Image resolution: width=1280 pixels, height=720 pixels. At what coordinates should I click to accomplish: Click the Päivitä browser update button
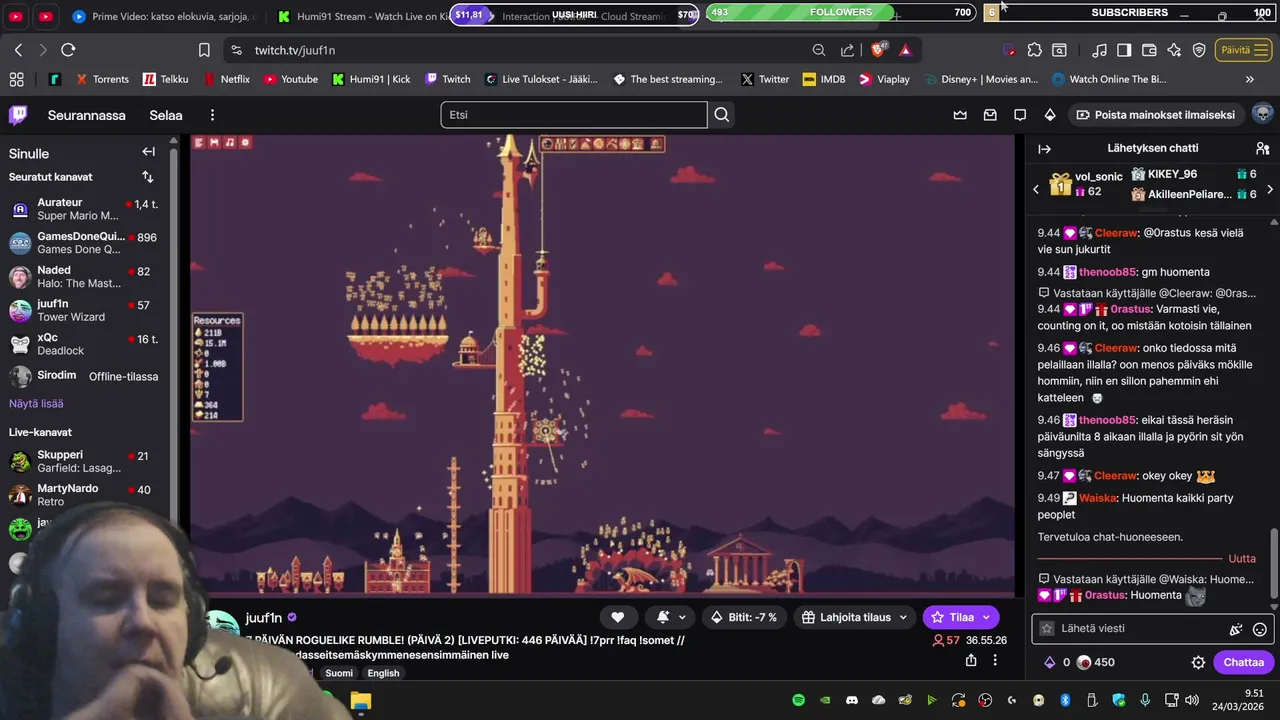pyautogui.click(x=1244, y=50)
